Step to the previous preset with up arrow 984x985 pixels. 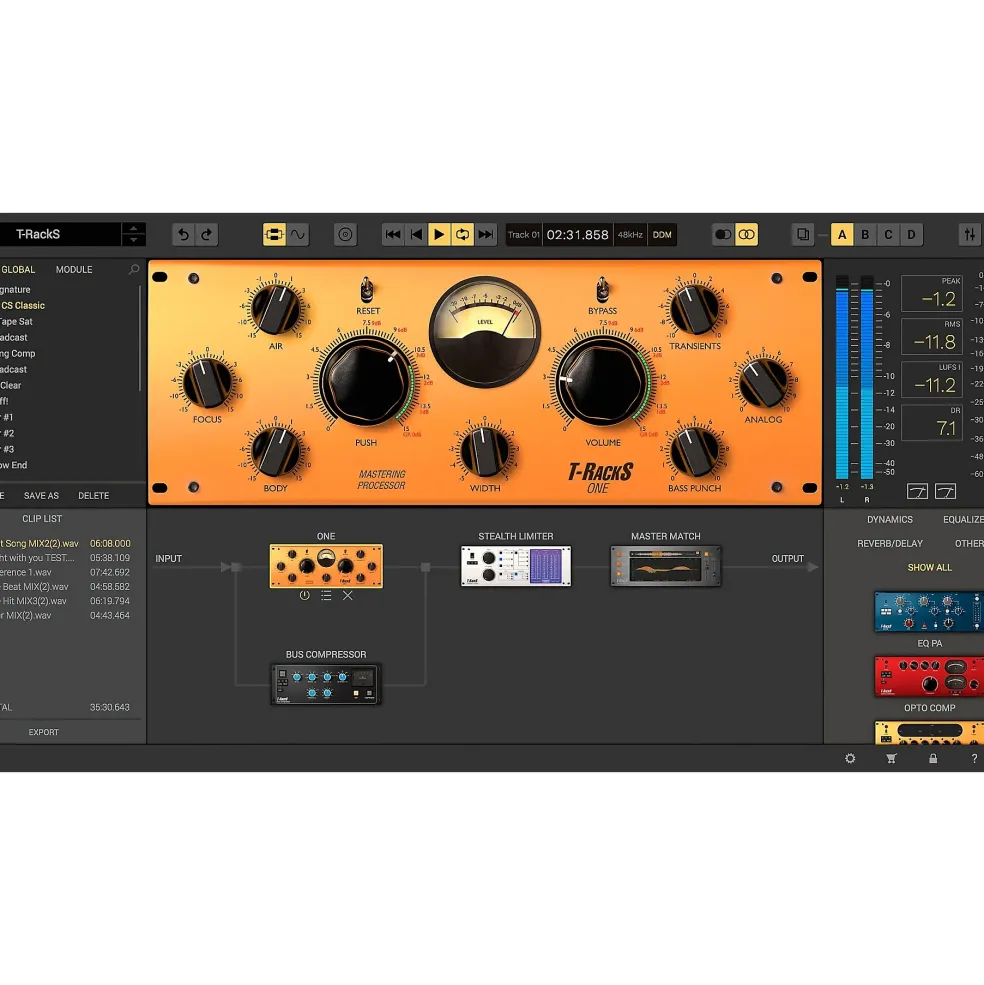[133, 229]
